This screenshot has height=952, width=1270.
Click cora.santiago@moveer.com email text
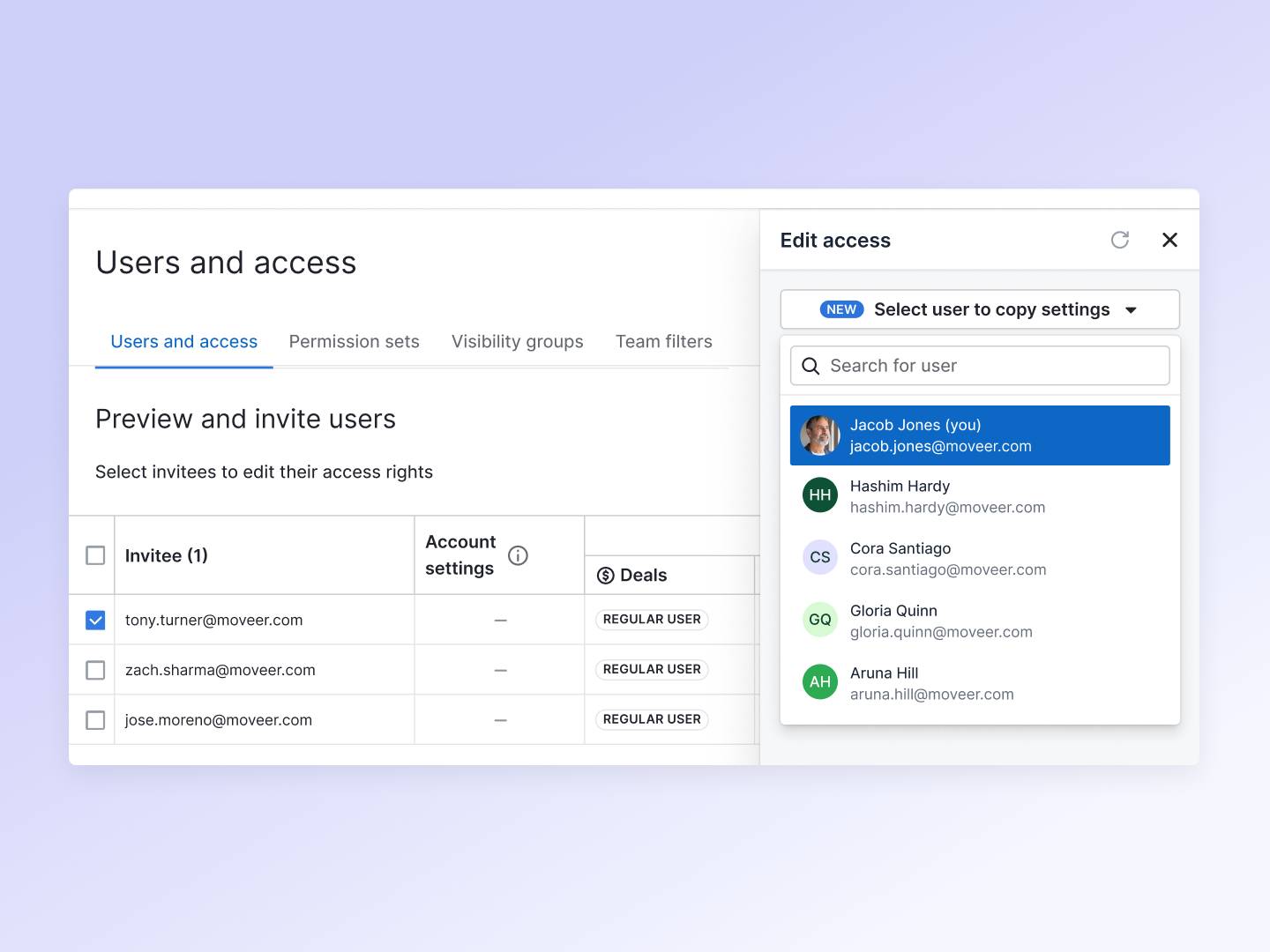[948, 569]
